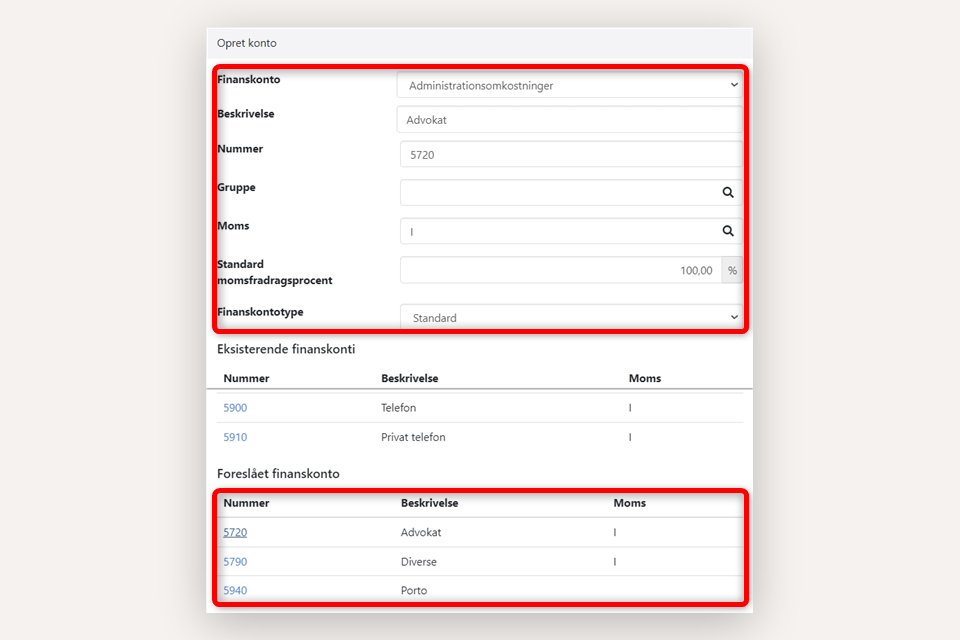Open existing account 5900 link
This screenshot has width=960, height=640.
point(235,408)
